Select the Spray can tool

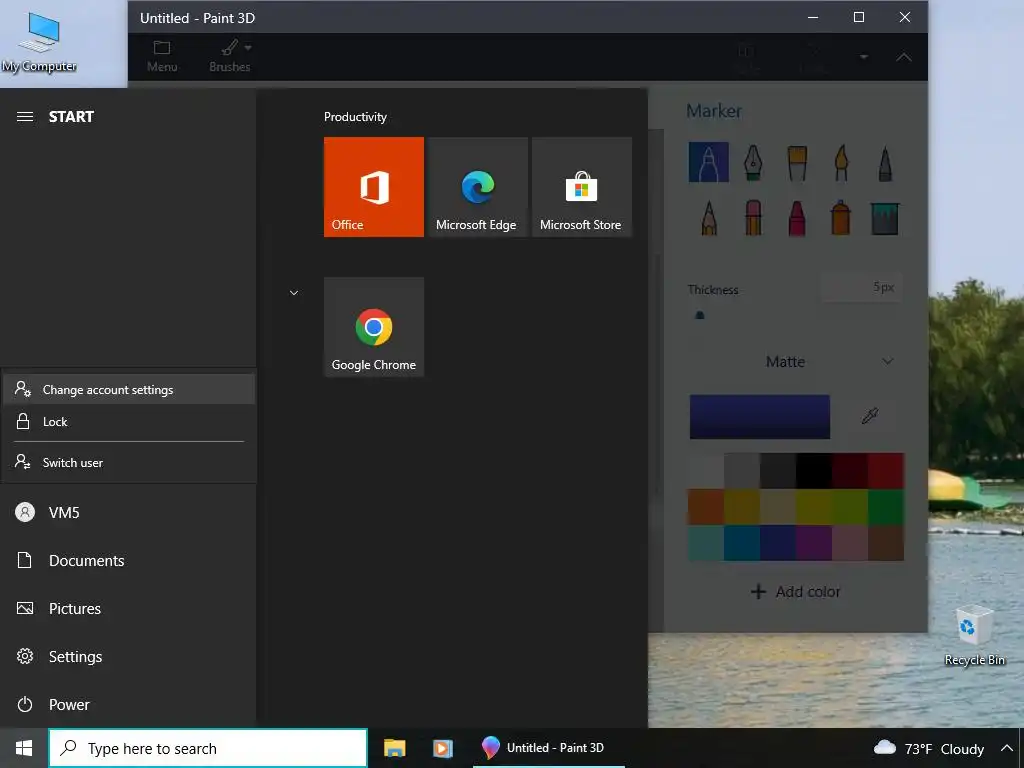point(841,217)
